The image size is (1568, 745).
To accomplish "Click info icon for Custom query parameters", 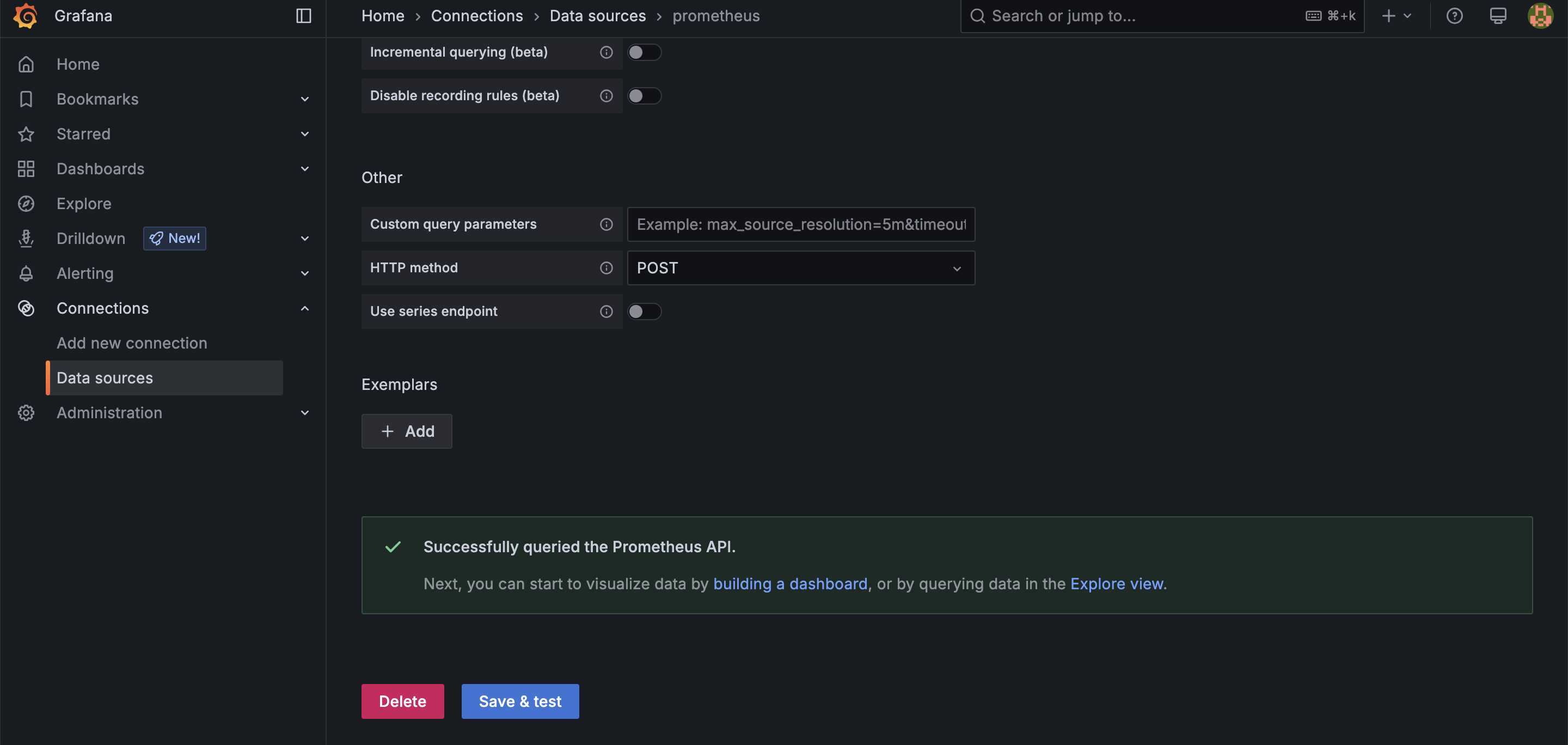I will pos(607,224).
